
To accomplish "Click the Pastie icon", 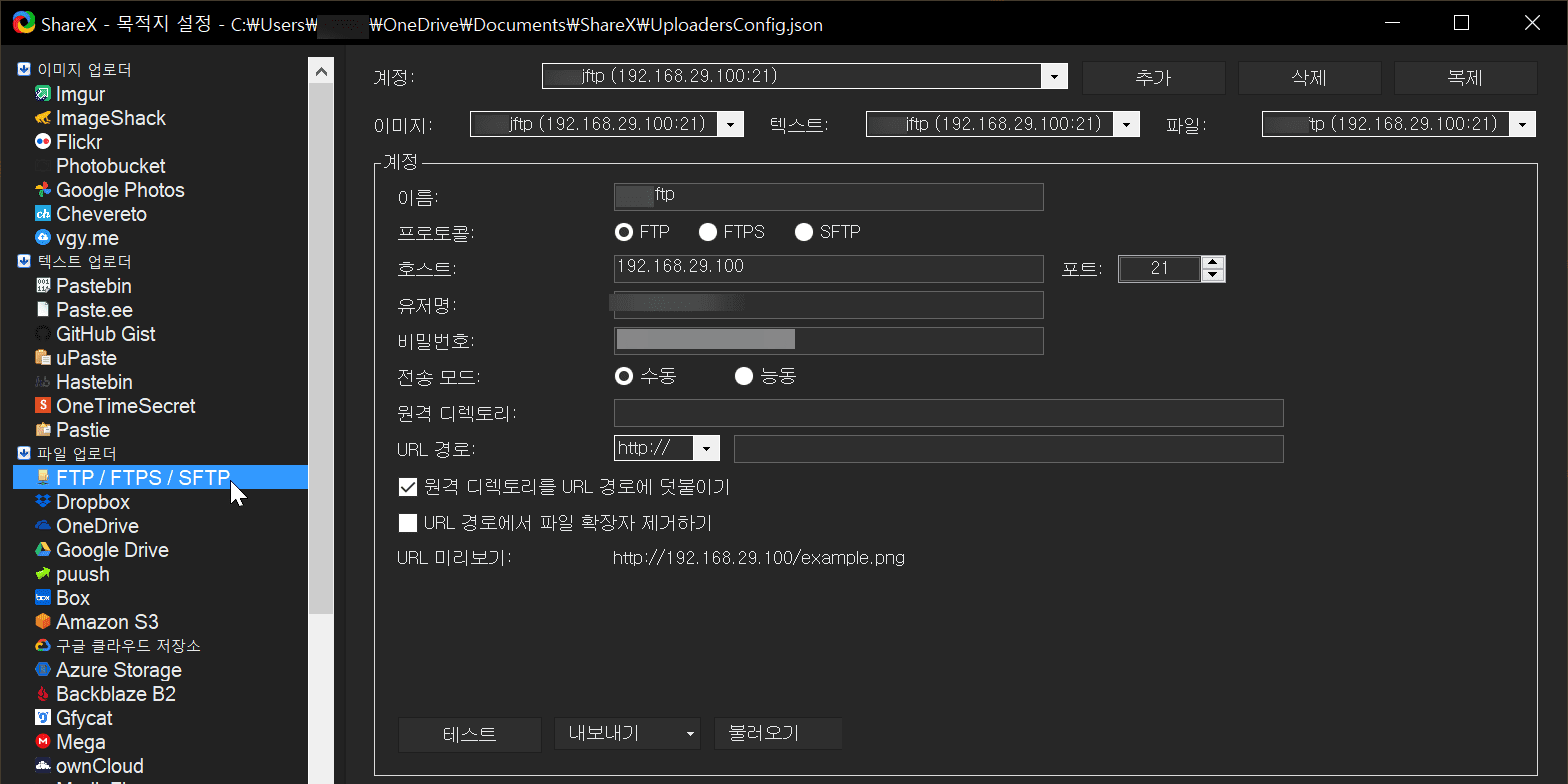I will coord(43,430).
